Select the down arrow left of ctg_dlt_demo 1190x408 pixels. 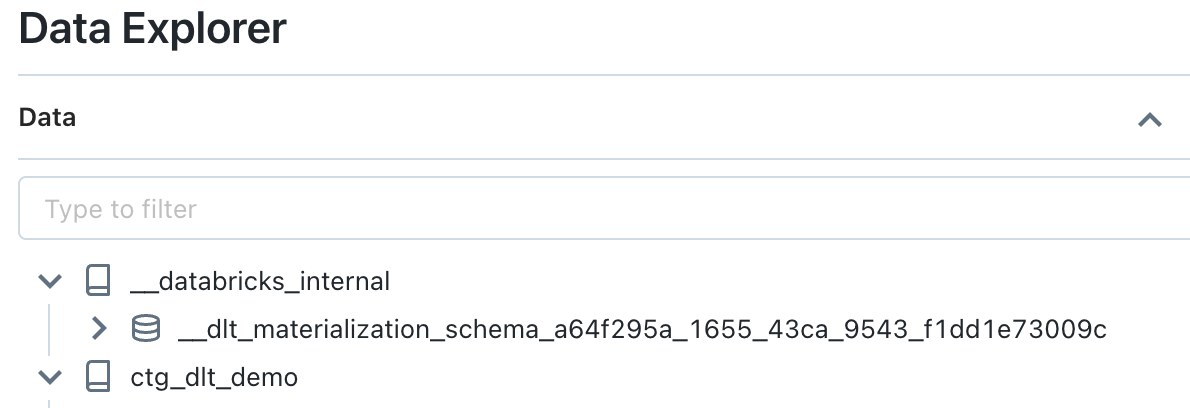[50, 377]
